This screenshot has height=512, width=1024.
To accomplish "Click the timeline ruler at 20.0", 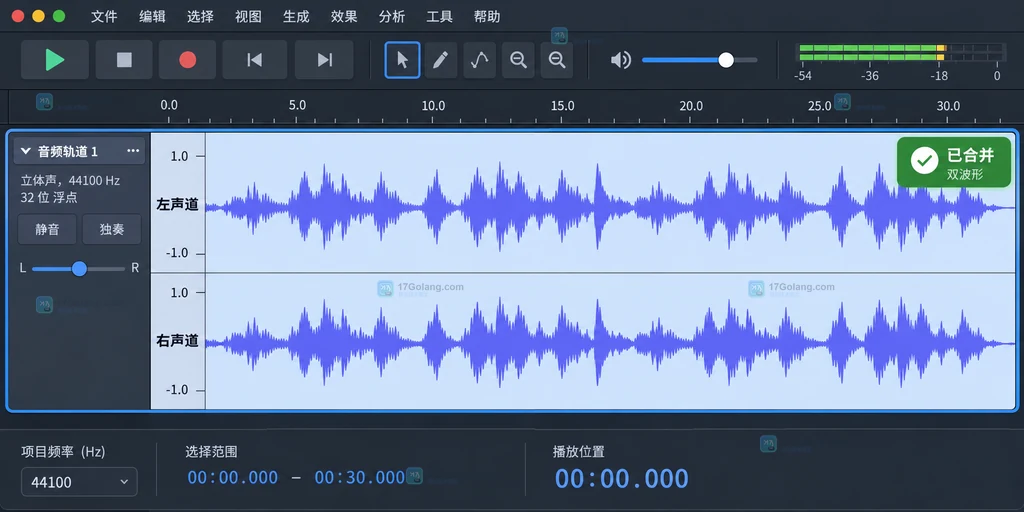I will coord(691,106).
